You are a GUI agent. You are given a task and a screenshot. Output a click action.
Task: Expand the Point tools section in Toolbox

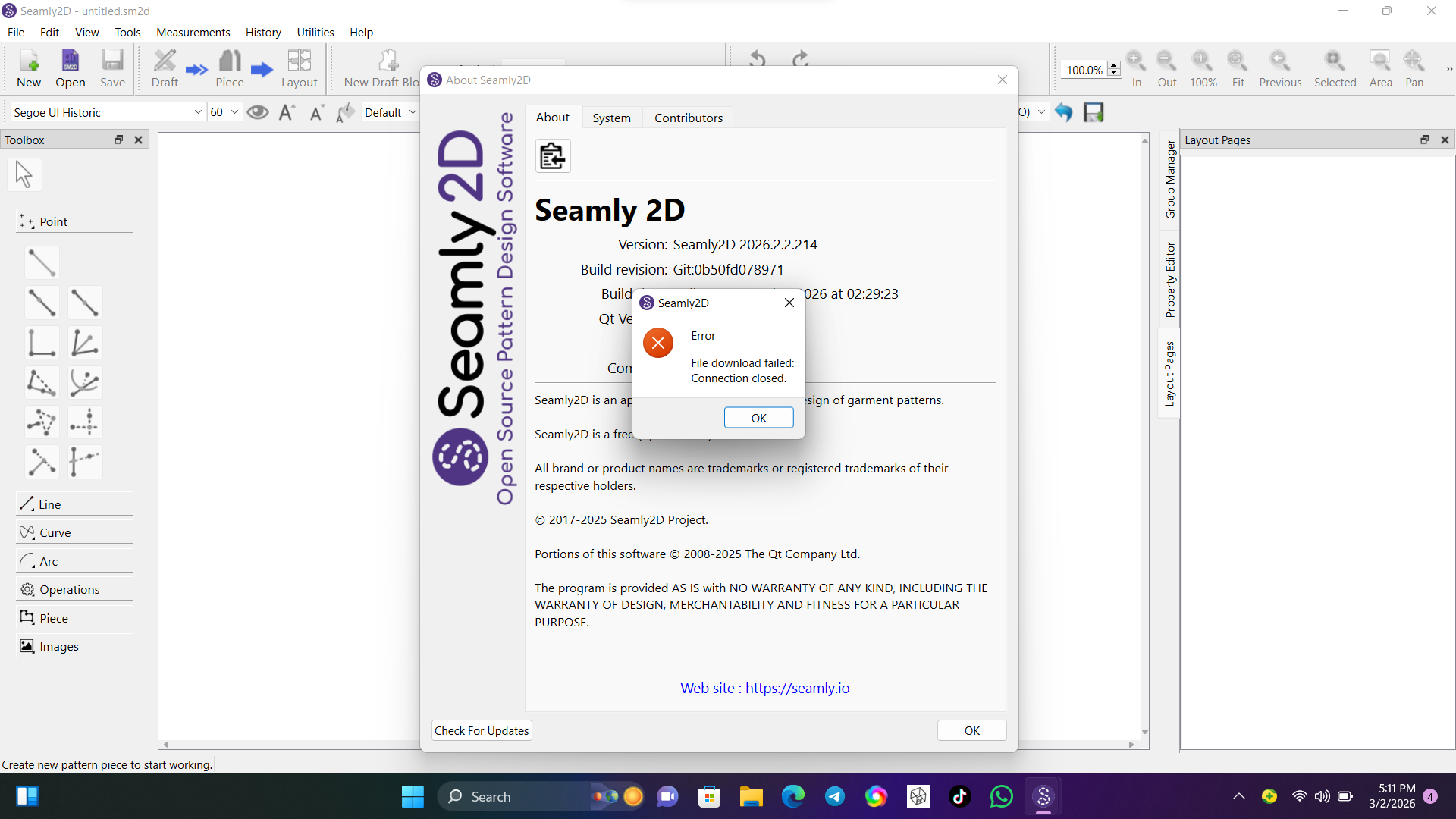tap(74, 221)
